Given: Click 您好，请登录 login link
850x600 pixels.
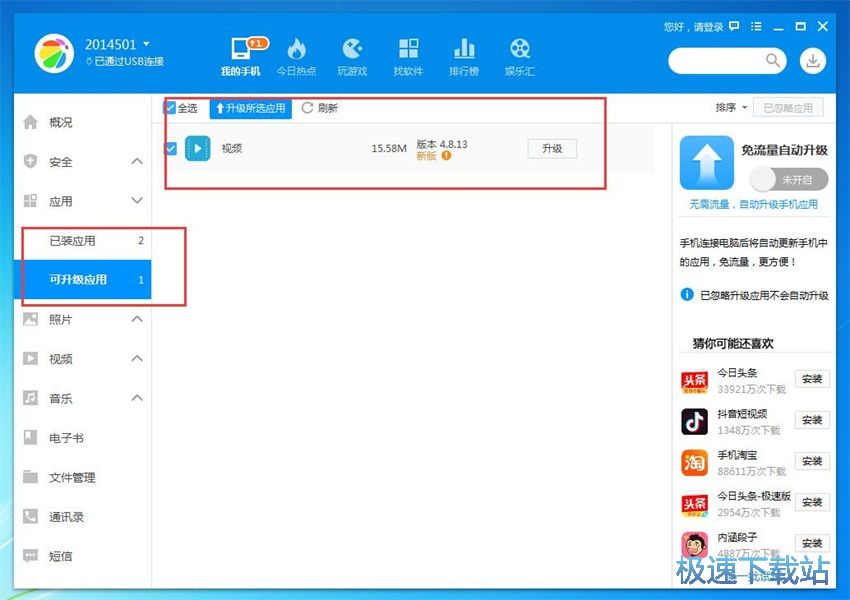Looking at the screenshot, I should coord(693,27).
